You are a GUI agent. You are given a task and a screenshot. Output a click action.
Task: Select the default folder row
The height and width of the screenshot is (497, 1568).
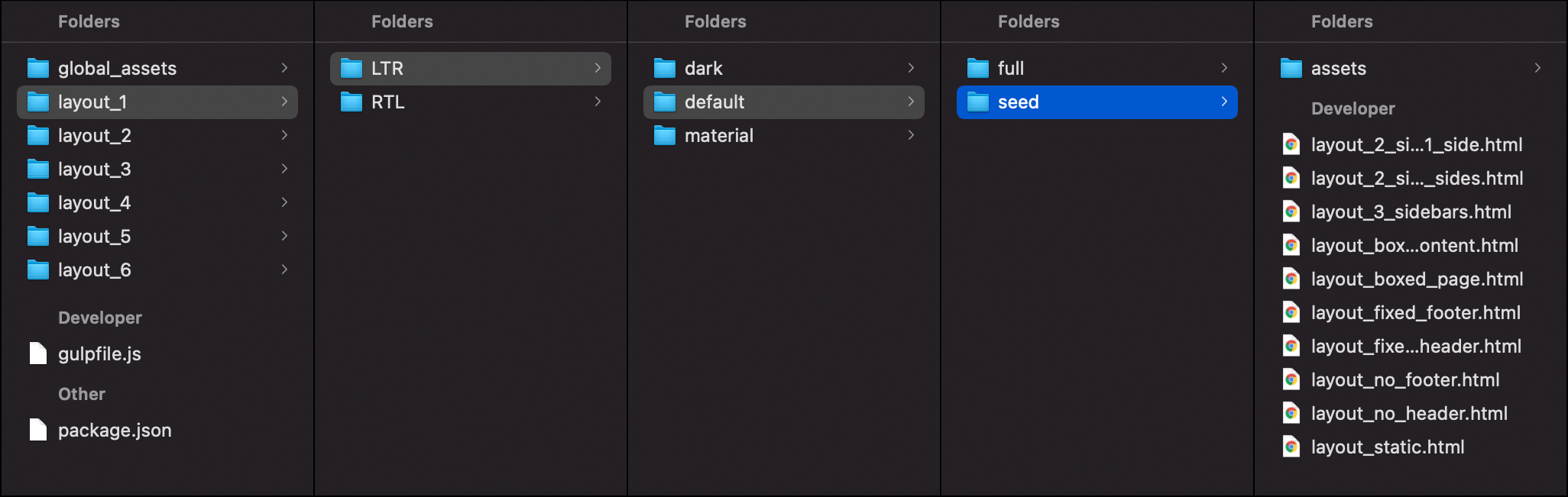784,102
